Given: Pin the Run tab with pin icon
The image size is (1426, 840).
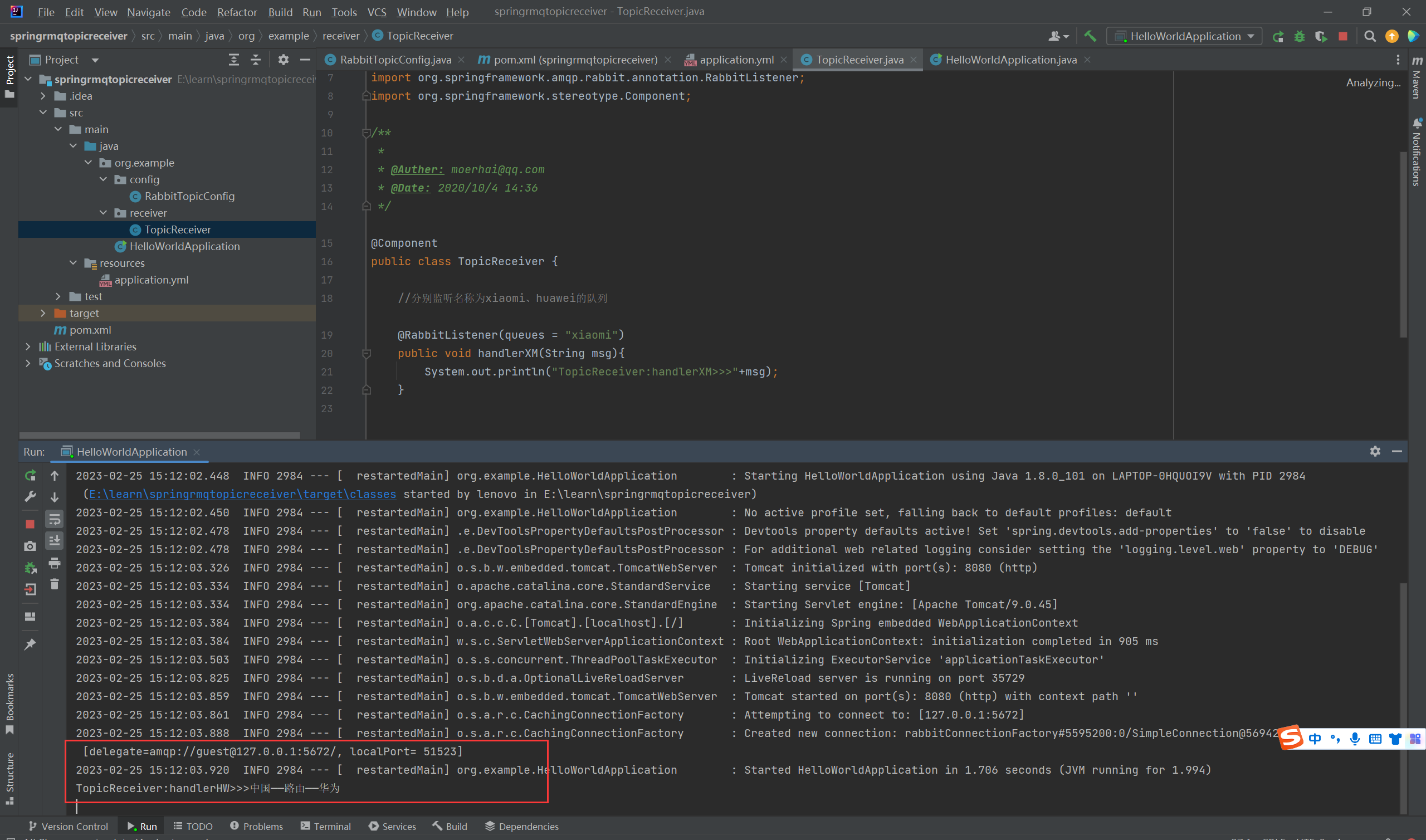Looking at the screenshot, I should (30, 644).
